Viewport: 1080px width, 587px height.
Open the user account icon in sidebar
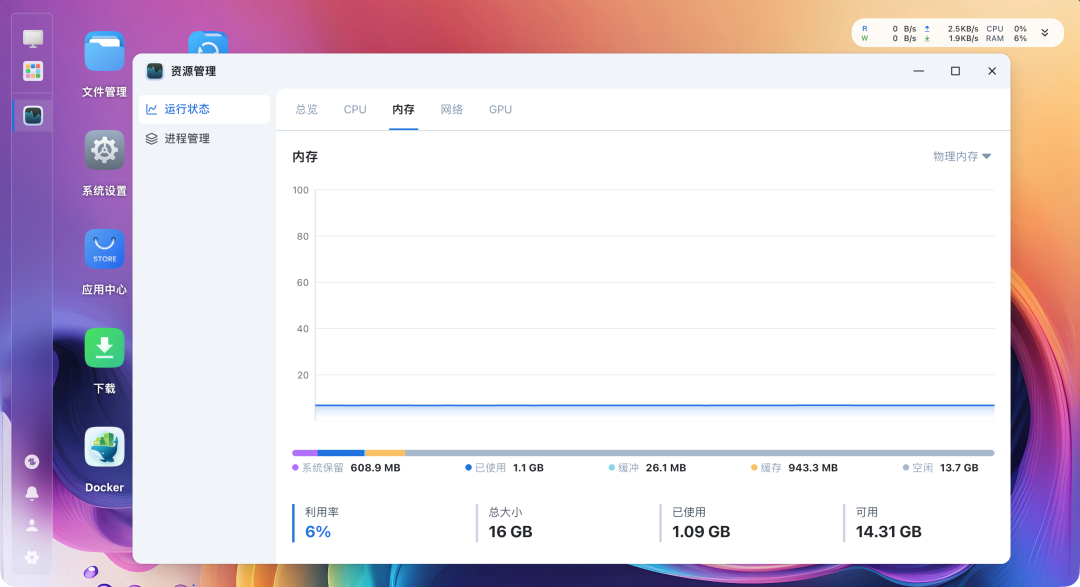click(x=31, y=524)
